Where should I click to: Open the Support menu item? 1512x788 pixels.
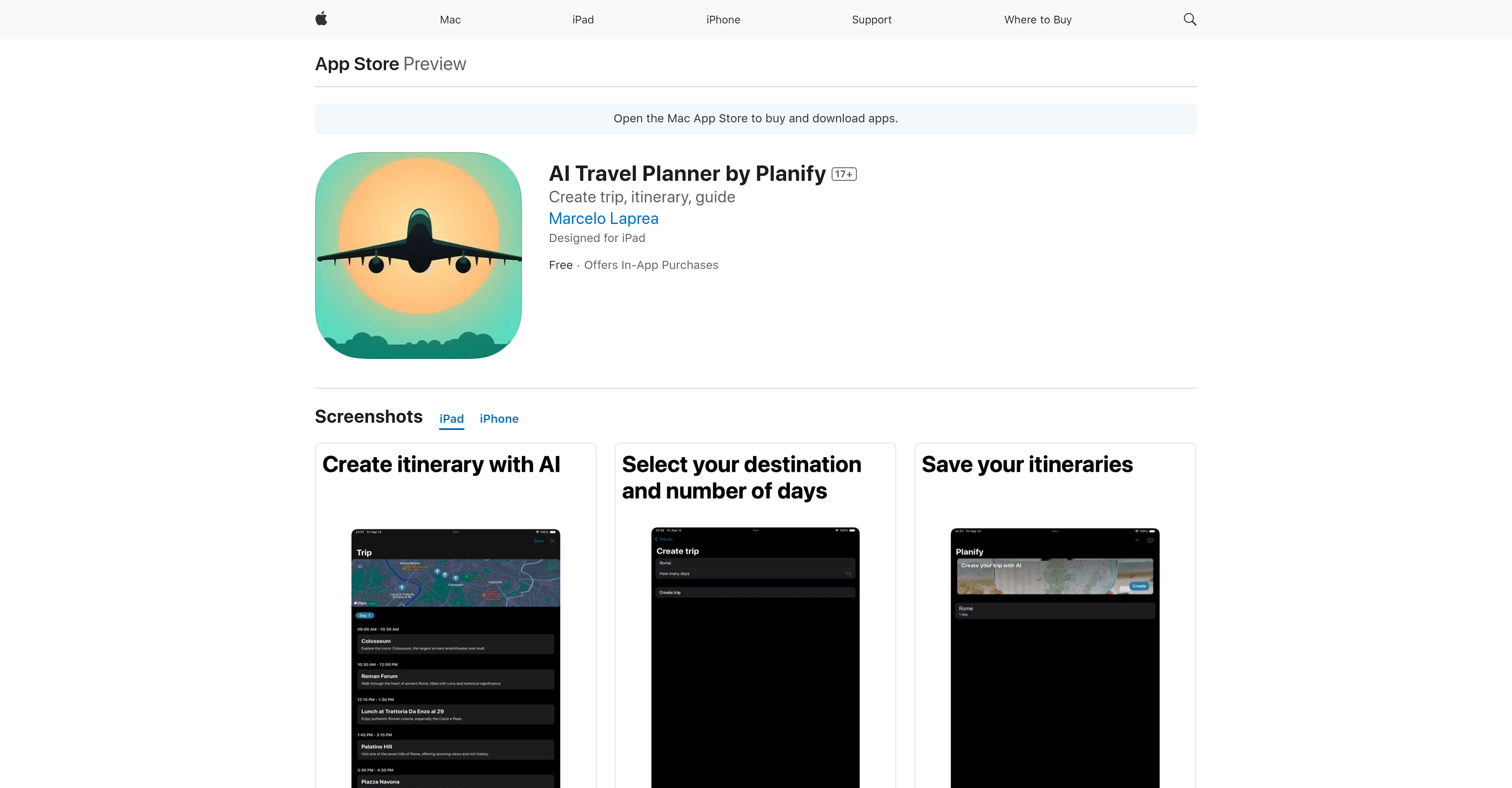pyautogui.click(x=871, y=19)
